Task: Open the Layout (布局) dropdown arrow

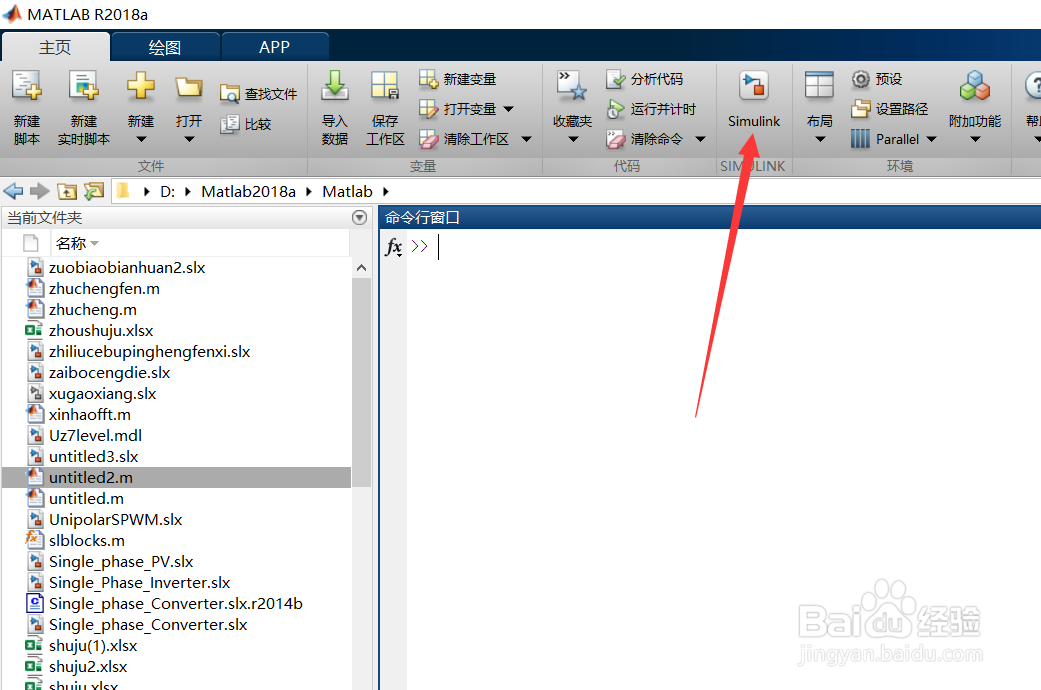Action: (x=820, y=139)
